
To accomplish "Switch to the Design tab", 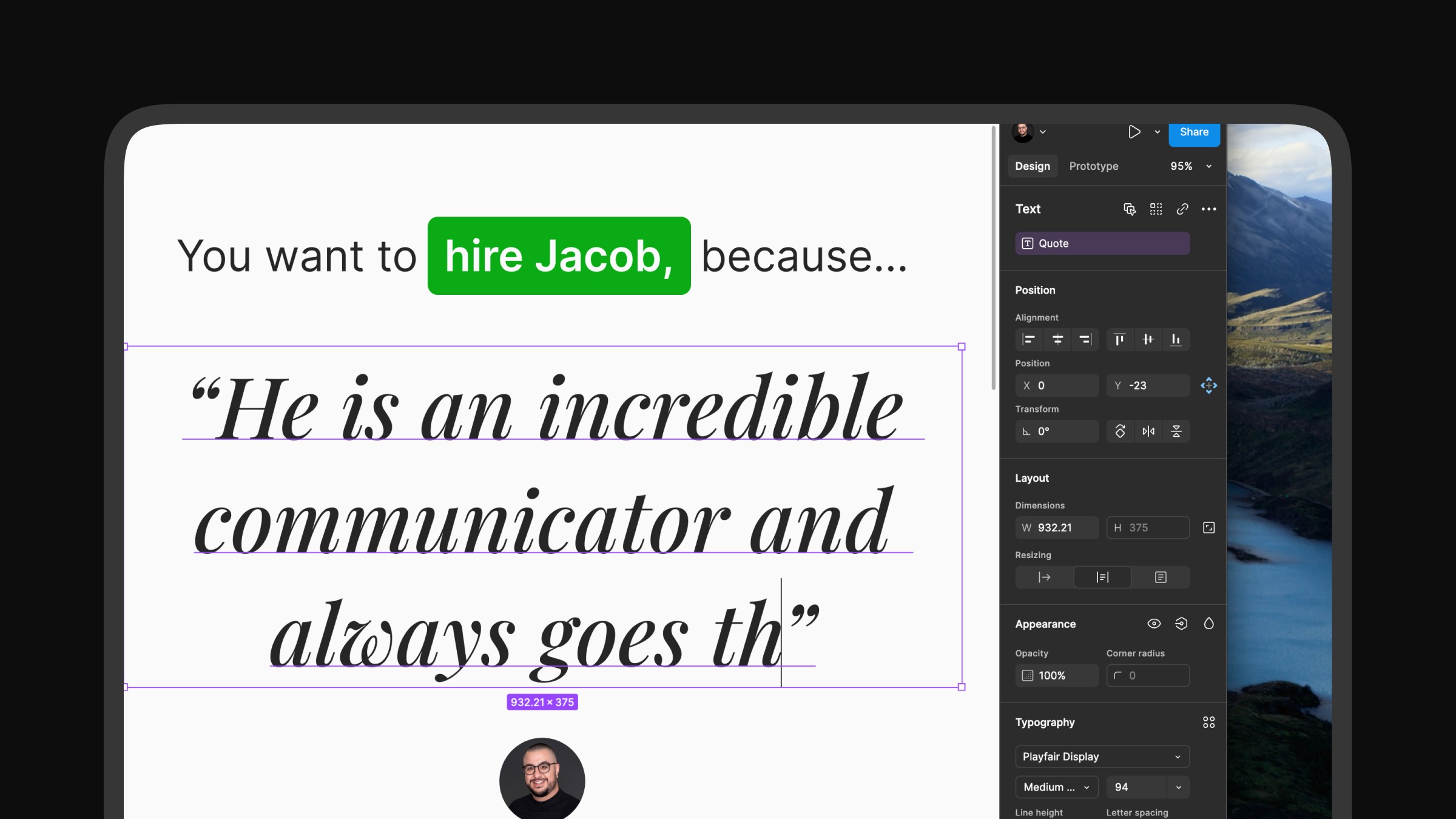I will coord(1032,166).
